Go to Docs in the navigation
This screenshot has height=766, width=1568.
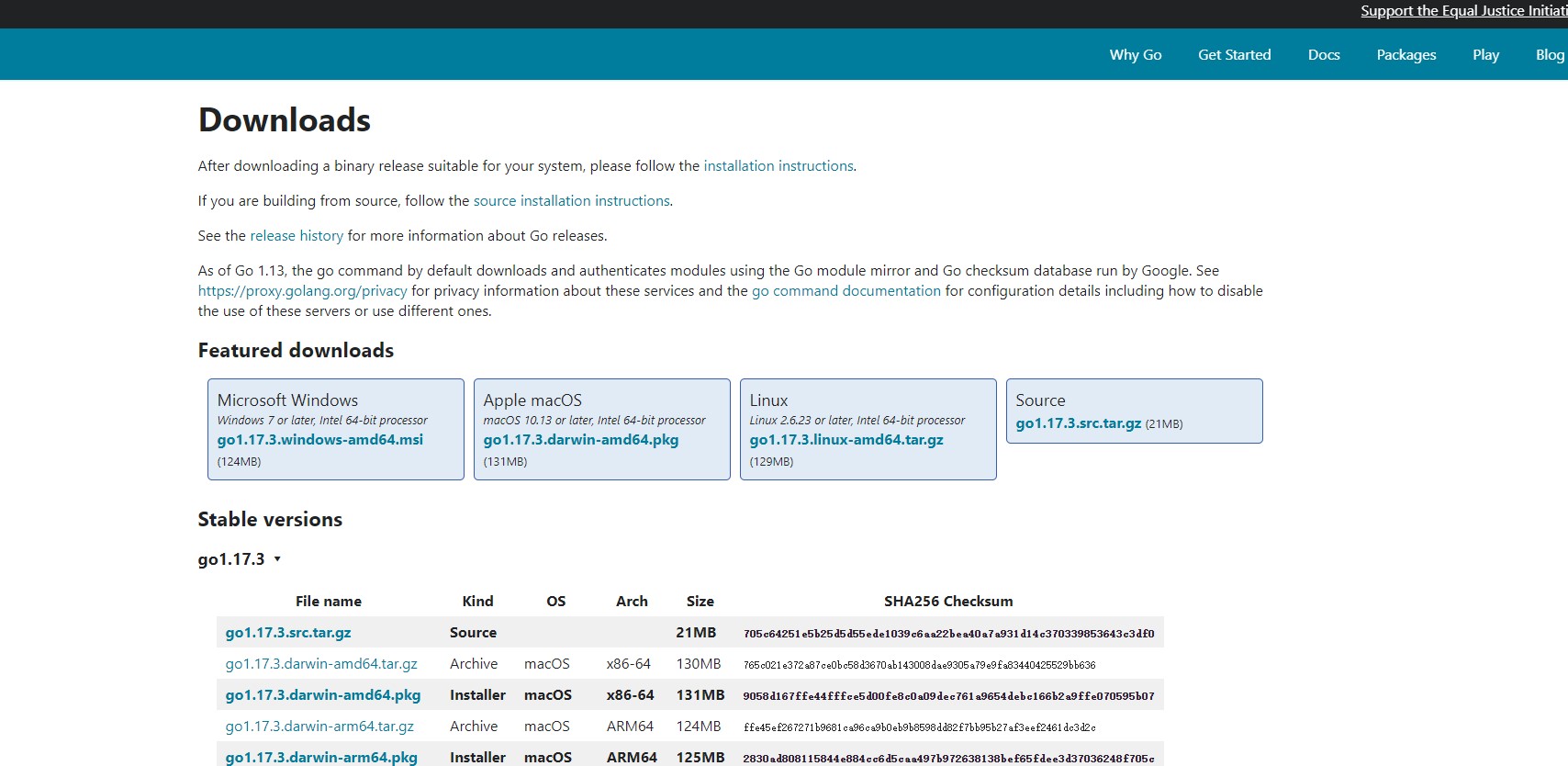[1324, 55]
